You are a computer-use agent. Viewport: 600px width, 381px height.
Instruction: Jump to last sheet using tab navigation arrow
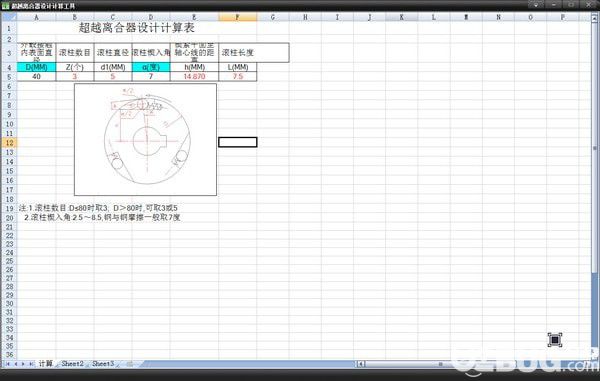[31, 364]
